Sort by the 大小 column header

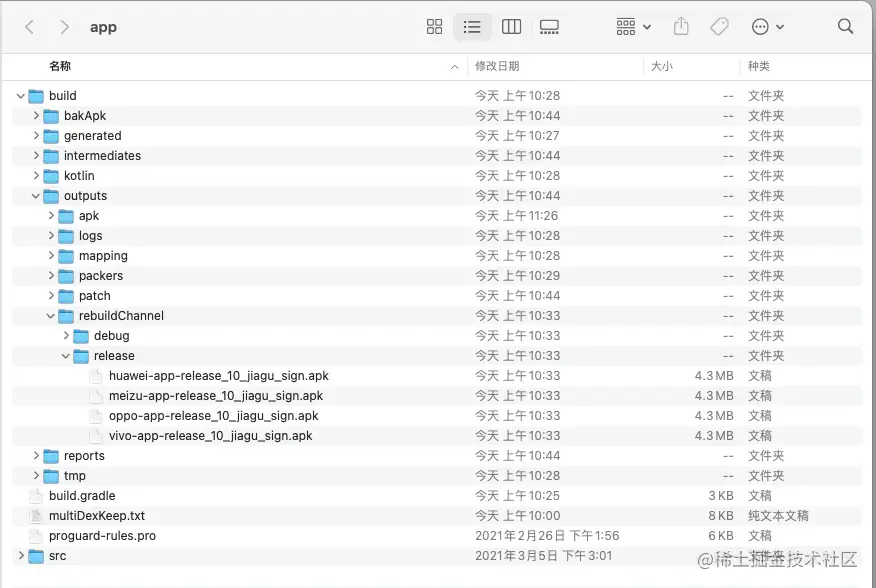(x=661, y=66)
